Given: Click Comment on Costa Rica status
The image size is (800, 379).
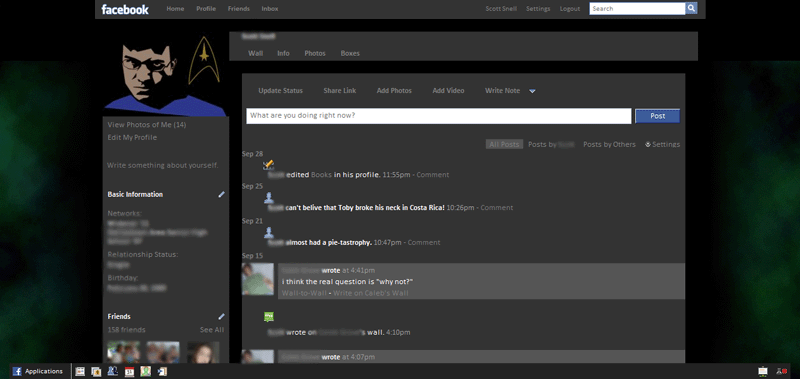Looking at the screenshot, I should [497, 208].
